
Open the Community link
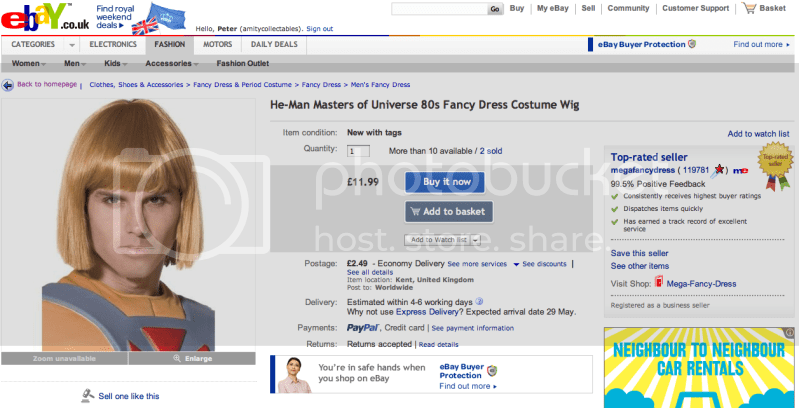(x=628, y=8)
